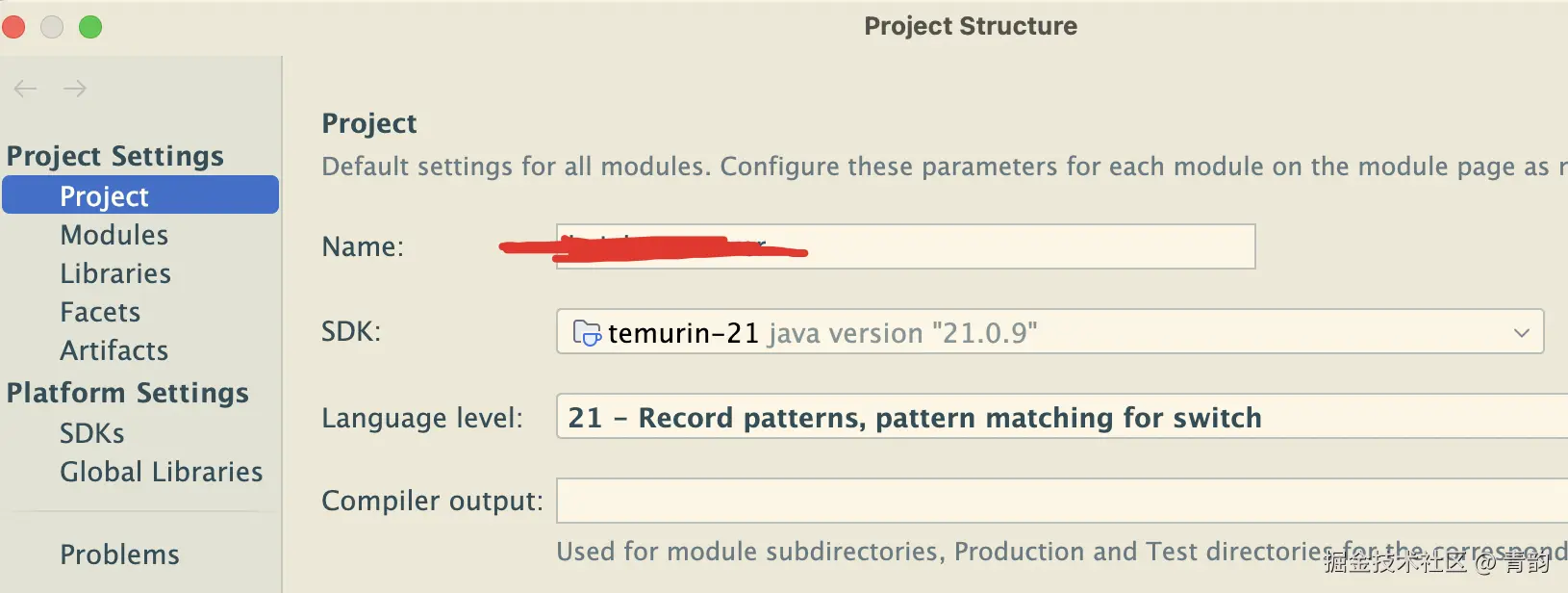The height and width of the screenshot is (593, 1568).
Task: Click the green maximize window button
Action: [x=90, y=27]
